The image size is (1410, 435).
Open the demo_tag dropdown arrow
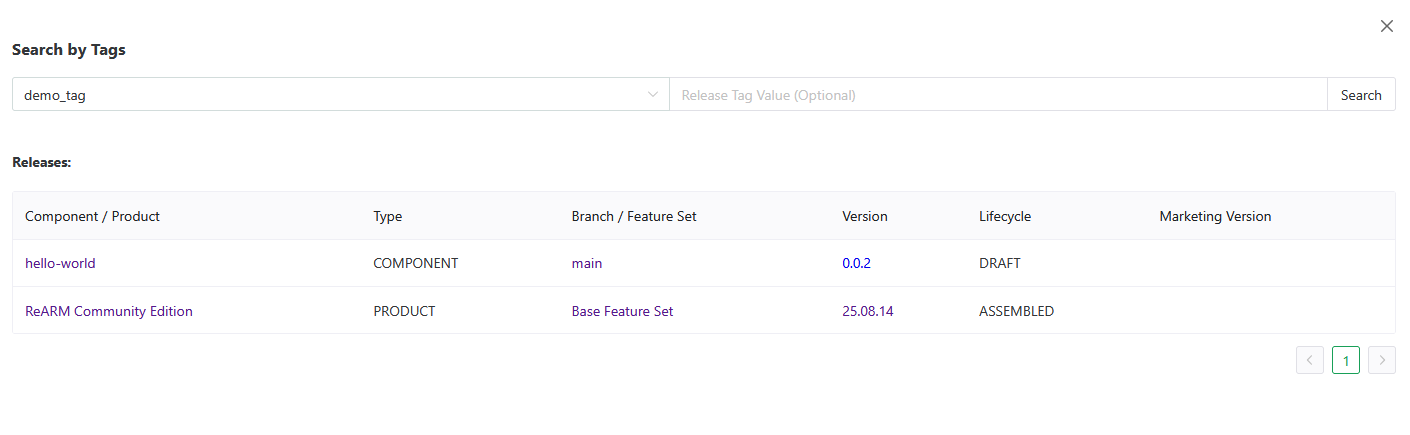(x=653, y=95)
